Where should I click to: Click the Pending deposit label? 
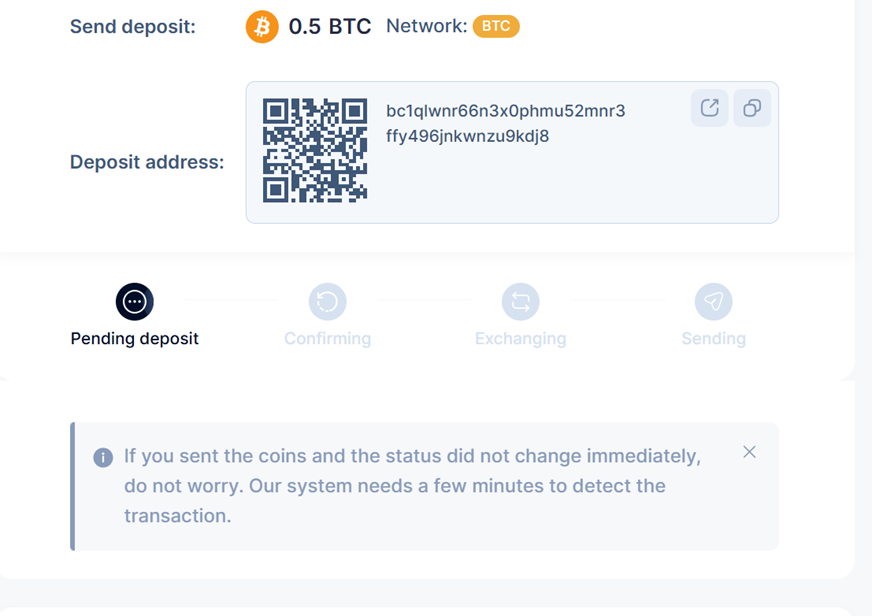(135, 339)
